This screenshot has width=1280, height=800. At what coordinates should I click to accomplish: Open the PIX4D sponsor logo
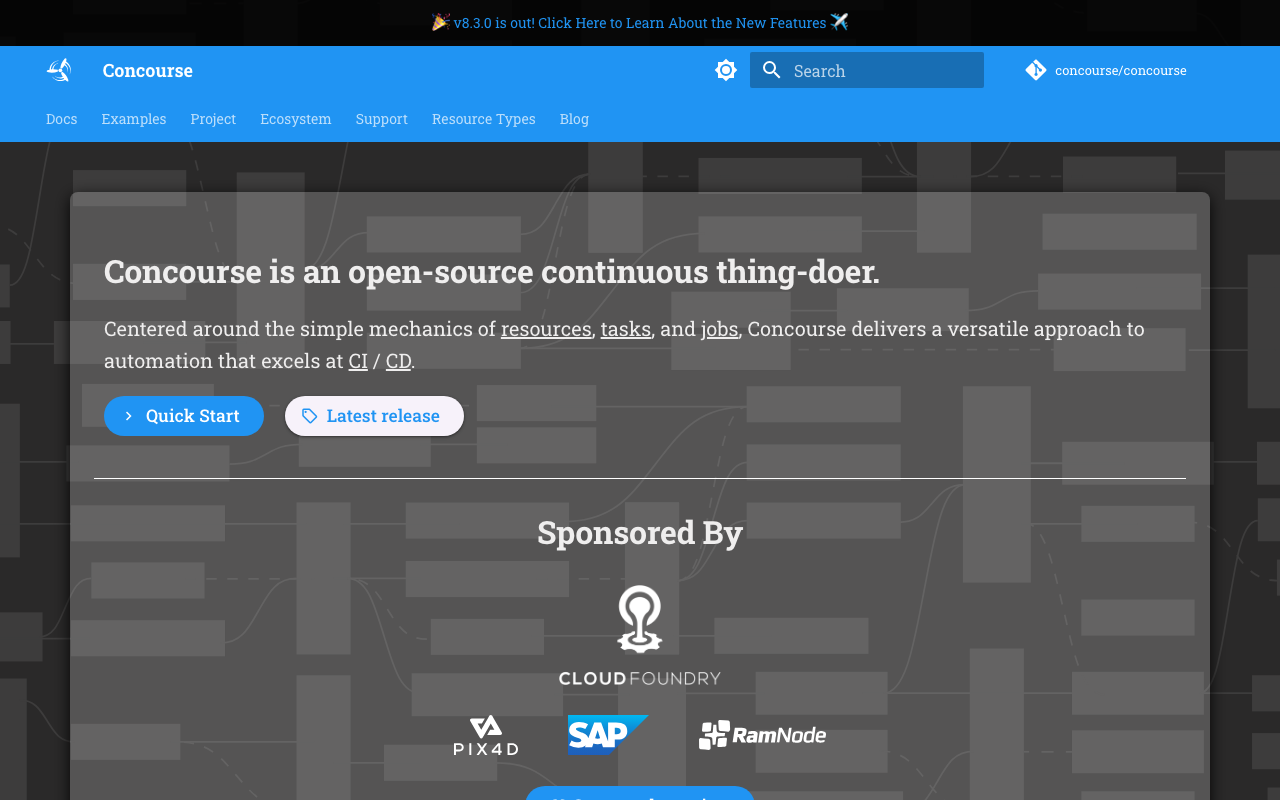486,735
